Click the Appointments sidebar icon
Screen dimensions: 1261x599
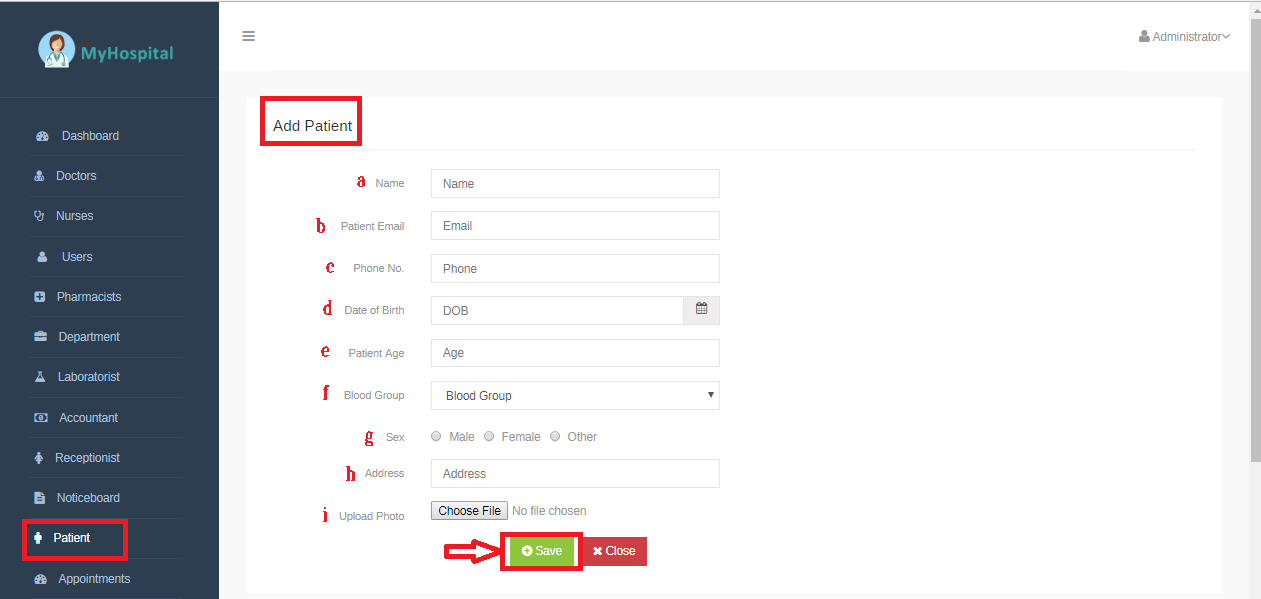point(41,579)
